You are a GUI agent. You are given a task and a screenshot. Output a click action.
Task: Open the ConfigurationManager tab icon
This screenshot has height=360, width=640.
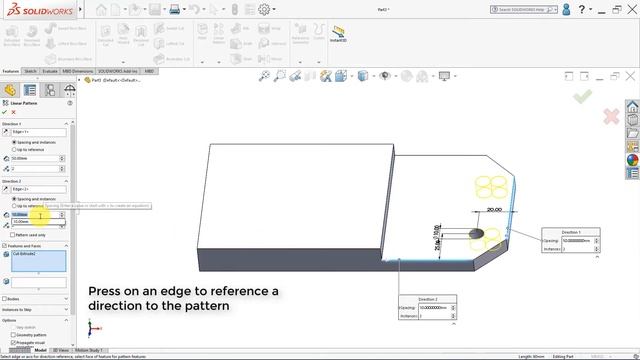(x=50, y=90)
